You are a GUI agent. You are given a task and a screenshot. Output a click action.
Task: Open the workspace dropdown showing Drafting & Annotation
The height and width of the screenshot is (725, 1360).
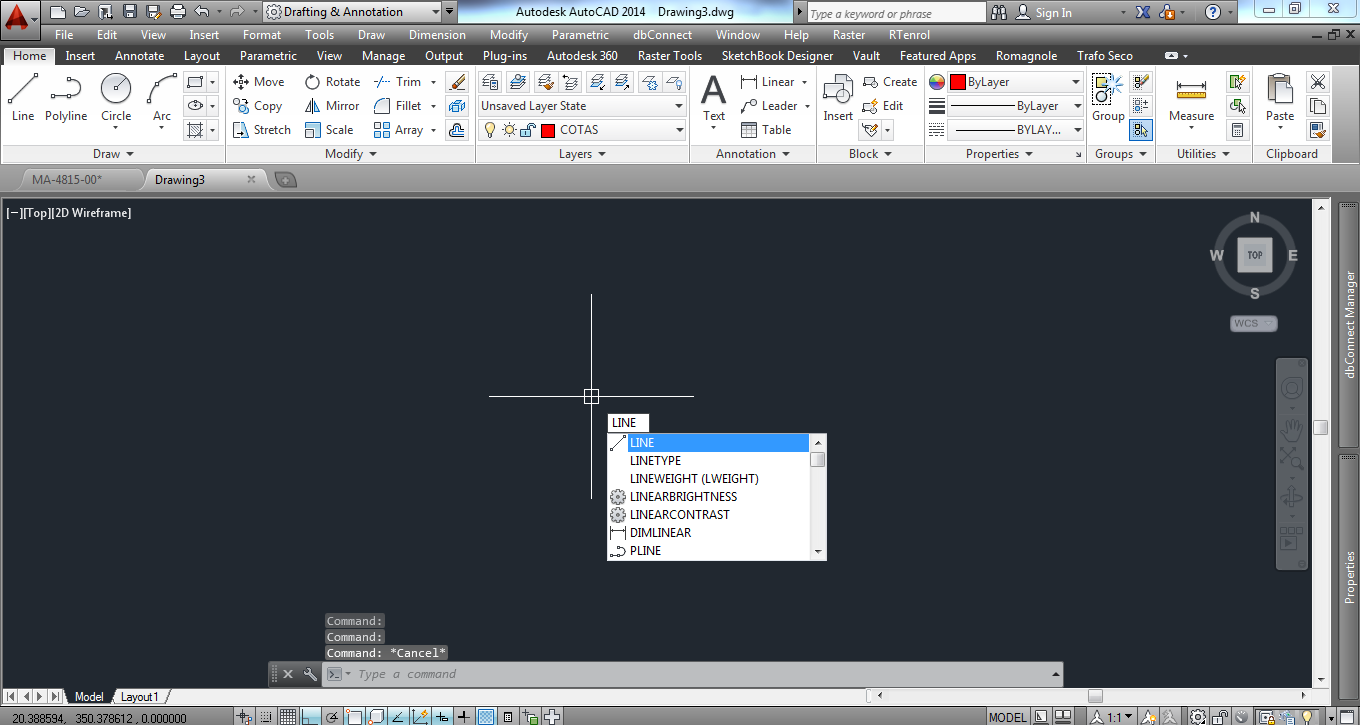(x=435, y=12)
